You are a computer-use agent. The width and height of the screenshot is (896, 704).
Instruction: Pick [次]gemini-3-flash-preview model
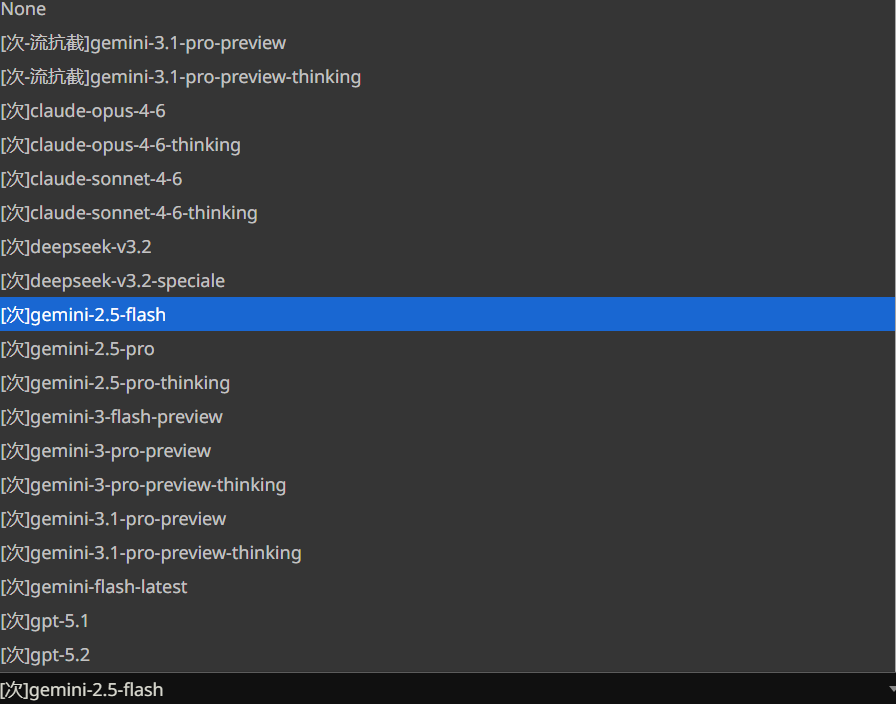[x=111, y=417]
